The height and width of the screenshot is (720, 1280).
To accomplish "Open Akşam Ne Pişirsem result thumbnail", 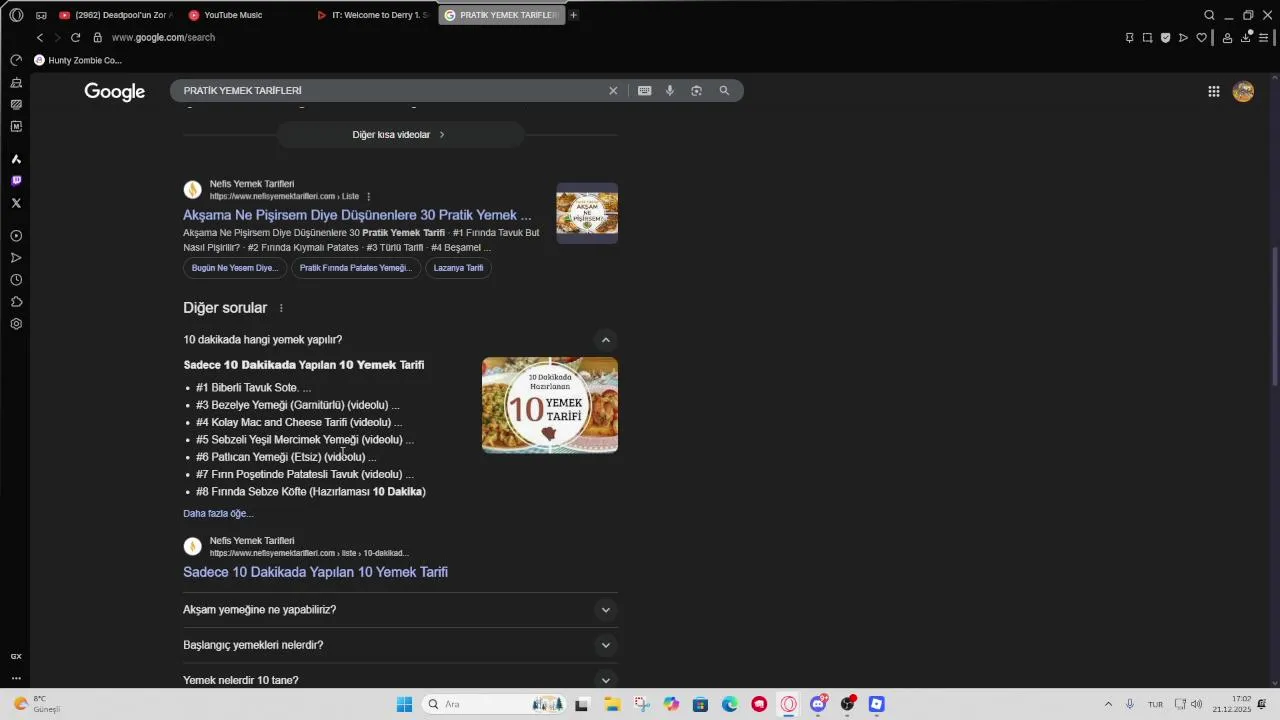I will (x=587, y=213).
